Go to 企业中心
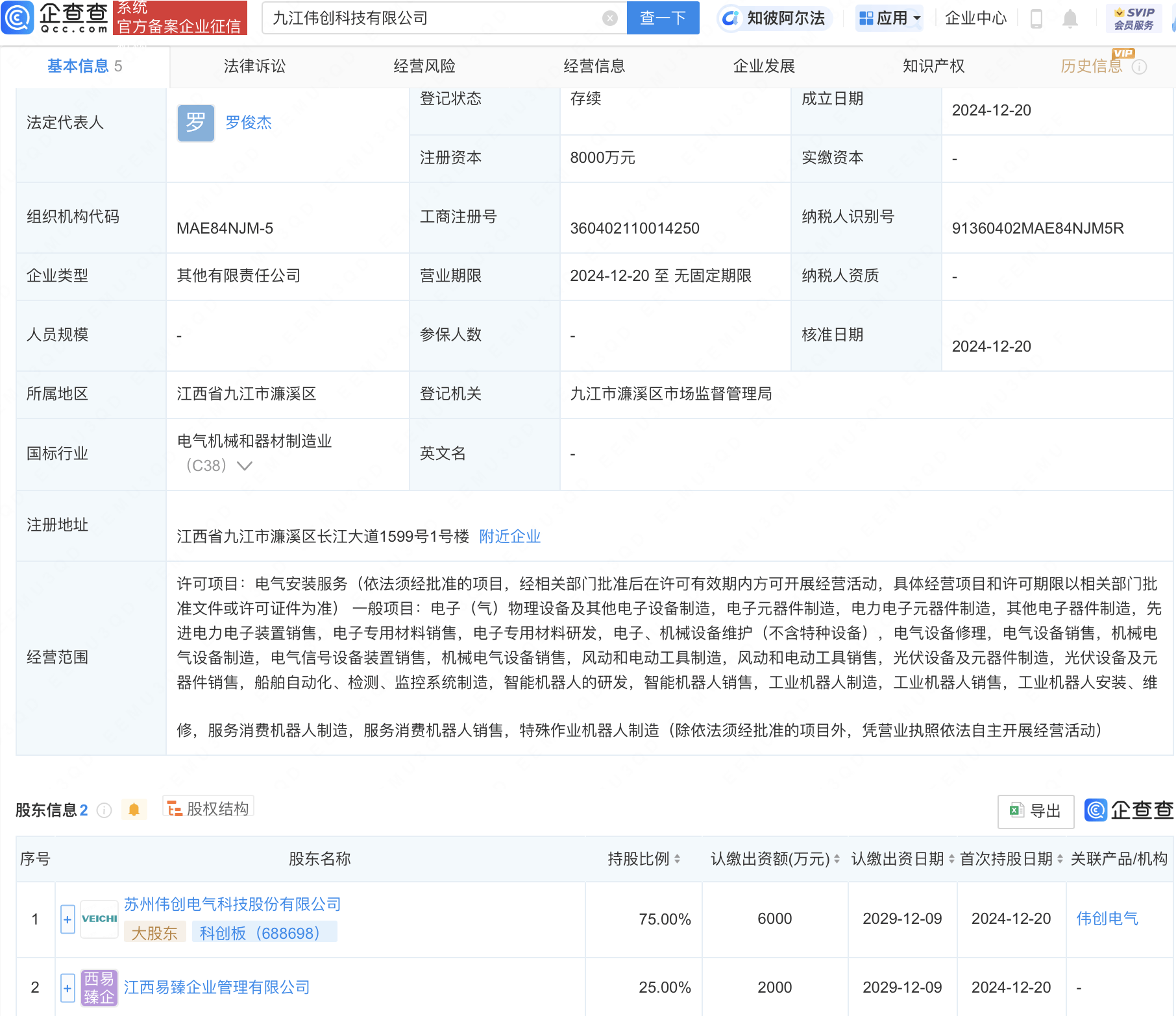The image size is (1176, 1016). point(975,18)
